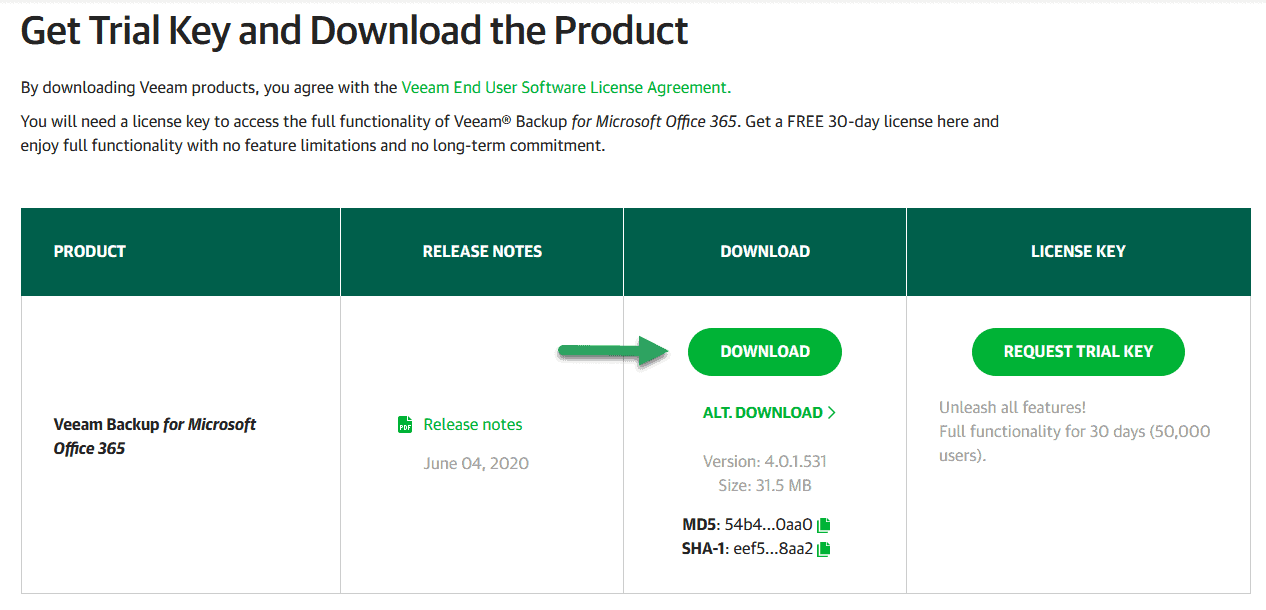Select the RELEASE NOTES column header

tap(482, 252)
